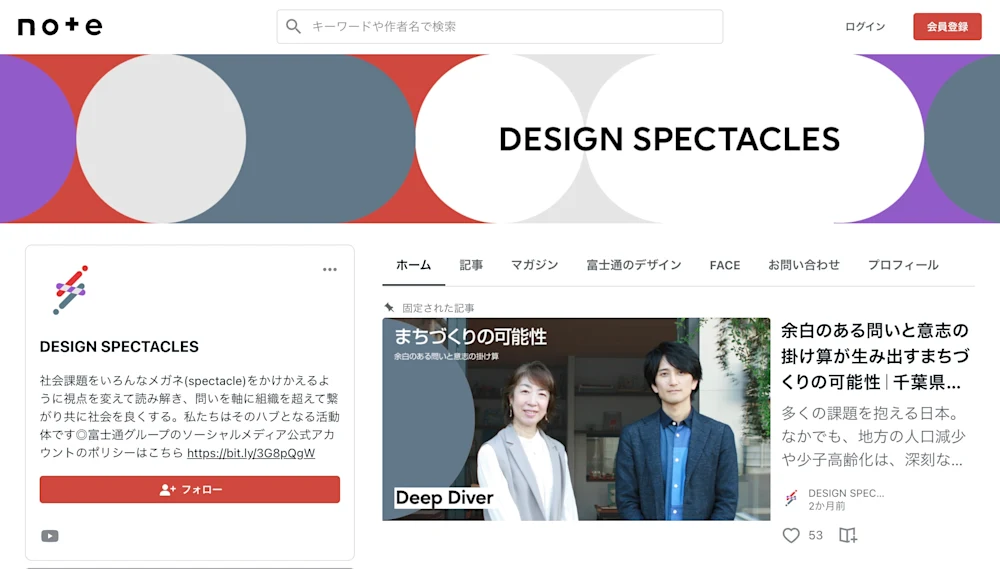This screenshot has height=569, width=1000.
Task: Open the FACE tab
Action: (725, 265)
